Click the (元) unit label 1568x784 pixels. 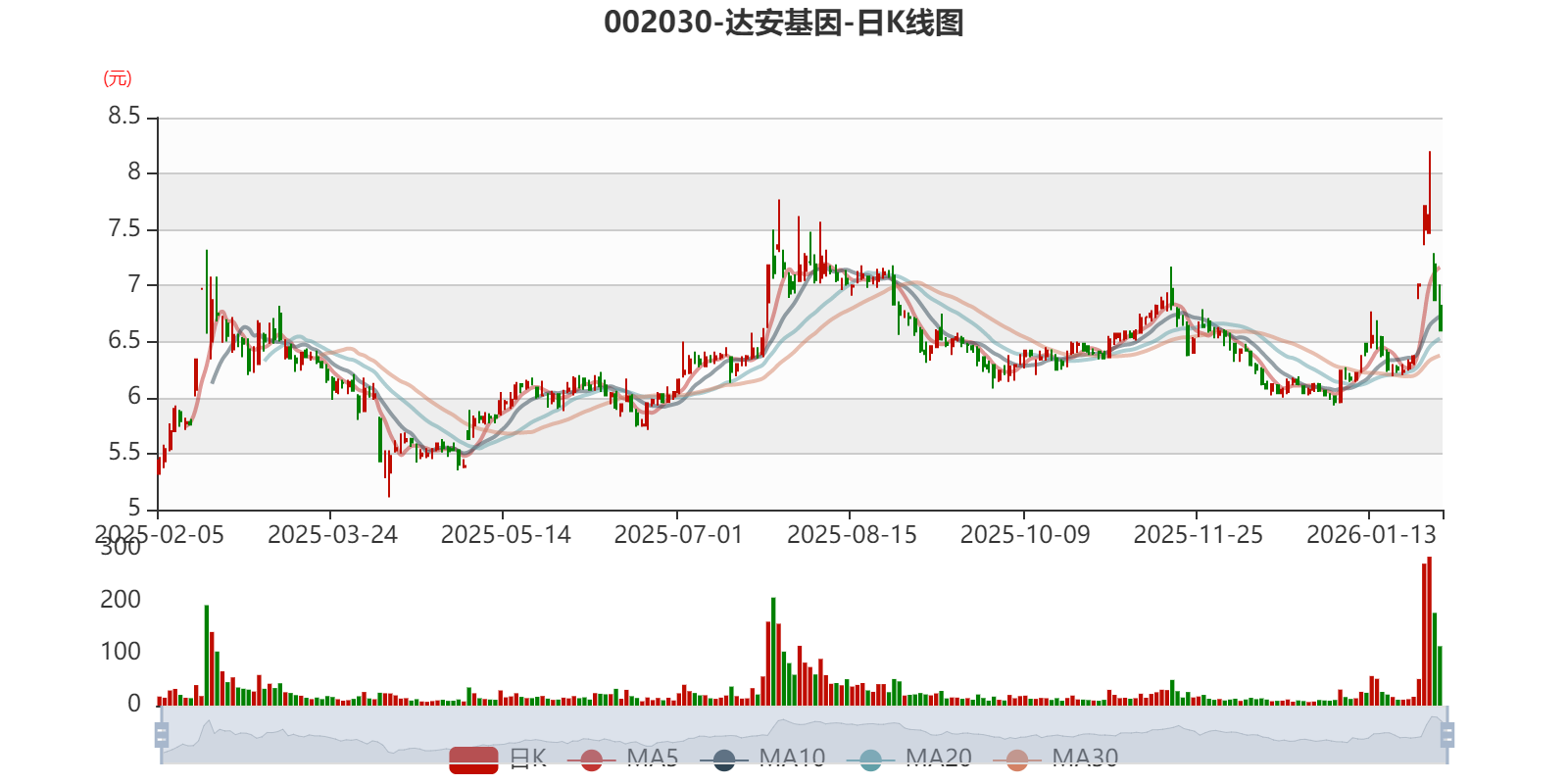coord(118,78)
